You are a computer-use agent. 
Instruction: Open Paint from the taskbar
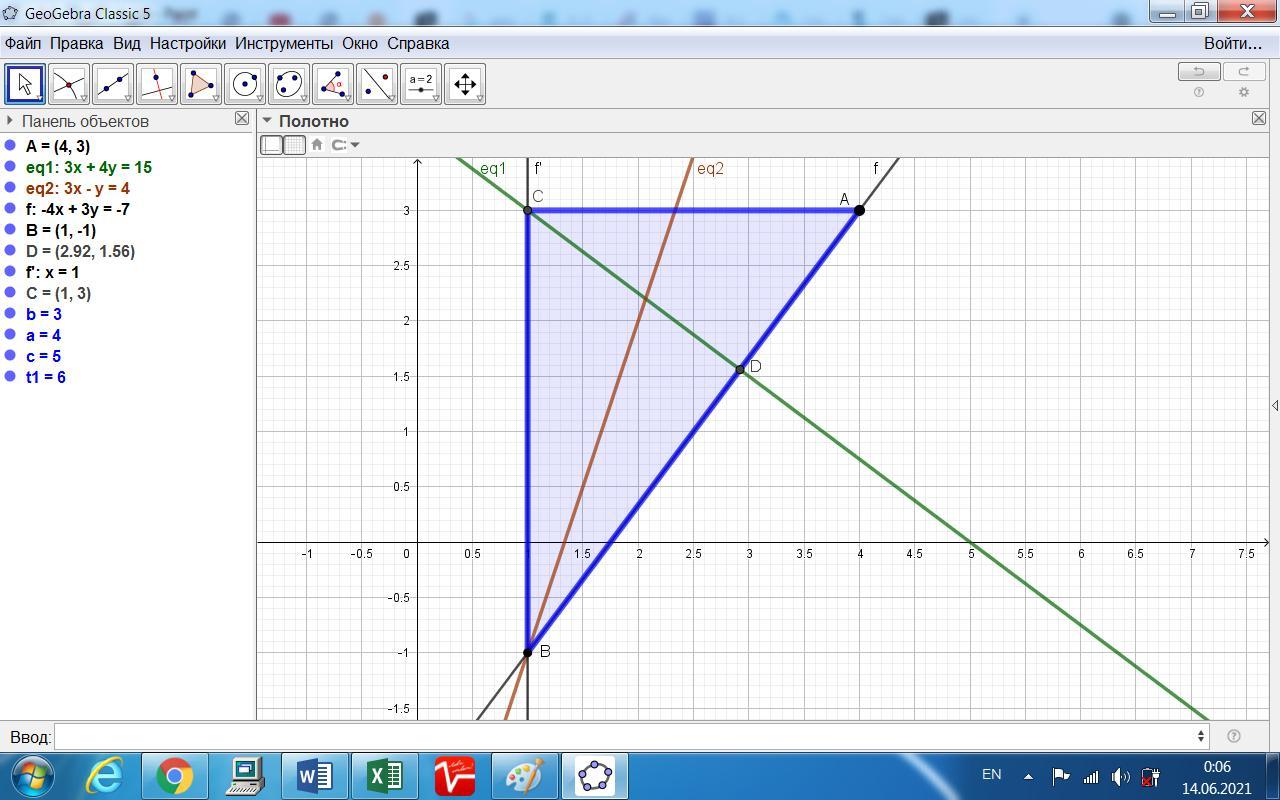(524, 776)
